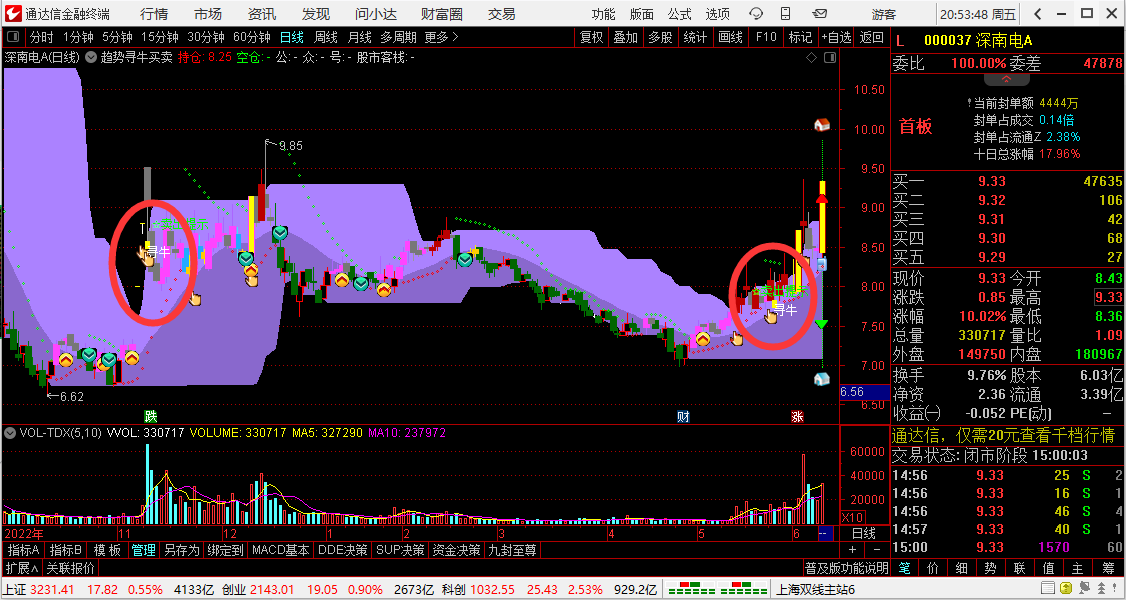Click the diamond icon at chart top-right

pyautogui.click(x=809, y=58)
